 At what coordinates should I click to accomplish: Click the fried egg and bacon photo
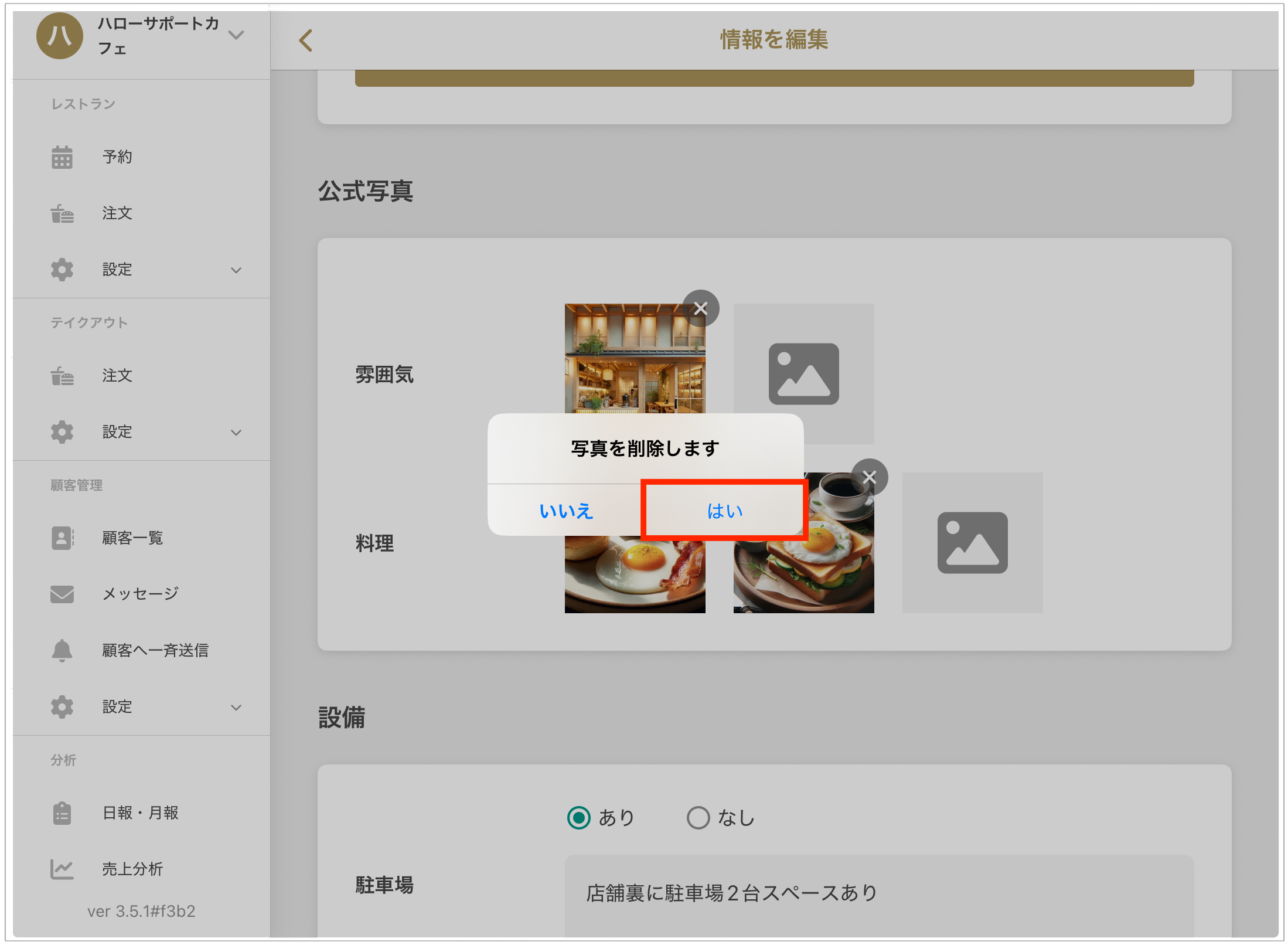(635, 575)
